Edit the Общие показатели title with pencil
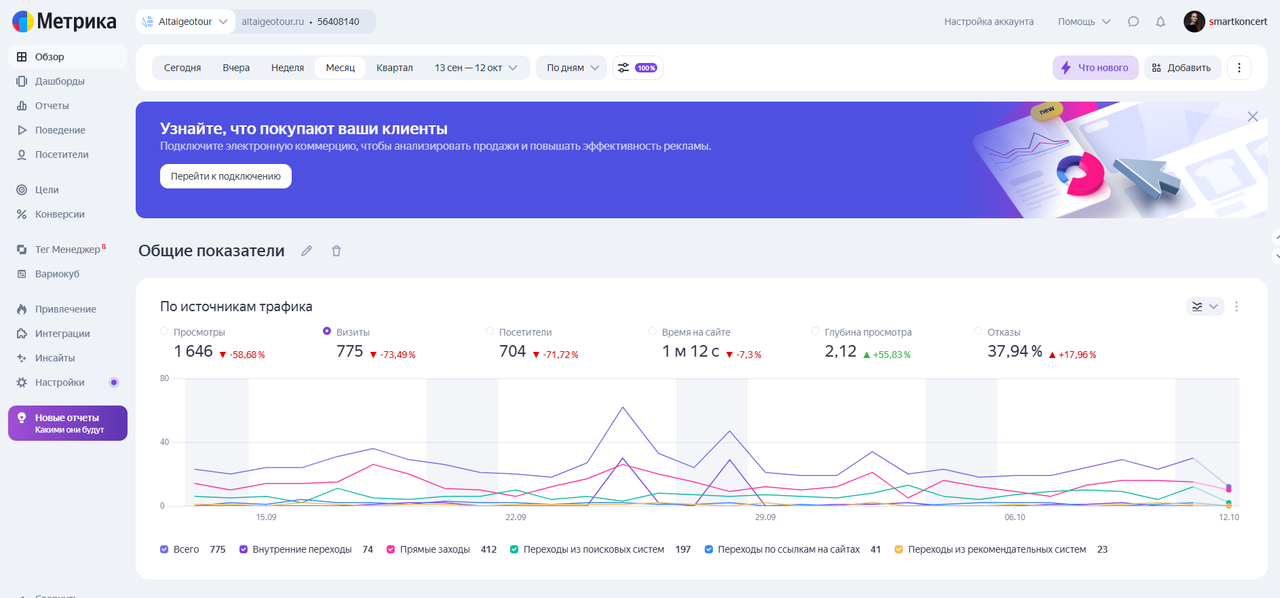This screenshot has height=598, width=1280. coord(307,251)
